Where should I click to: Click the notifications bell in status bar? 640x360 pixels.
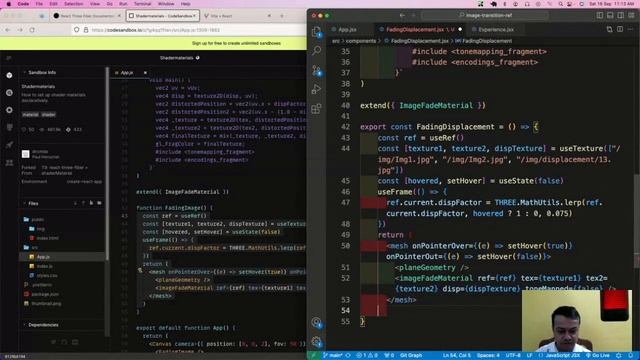[631, 356]
